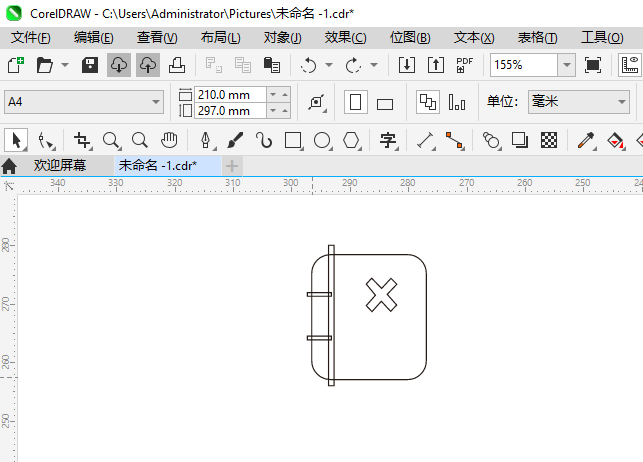643x462 pixels.
Task: Open the 文件(F) menu
Action: [x=31, y=38]
